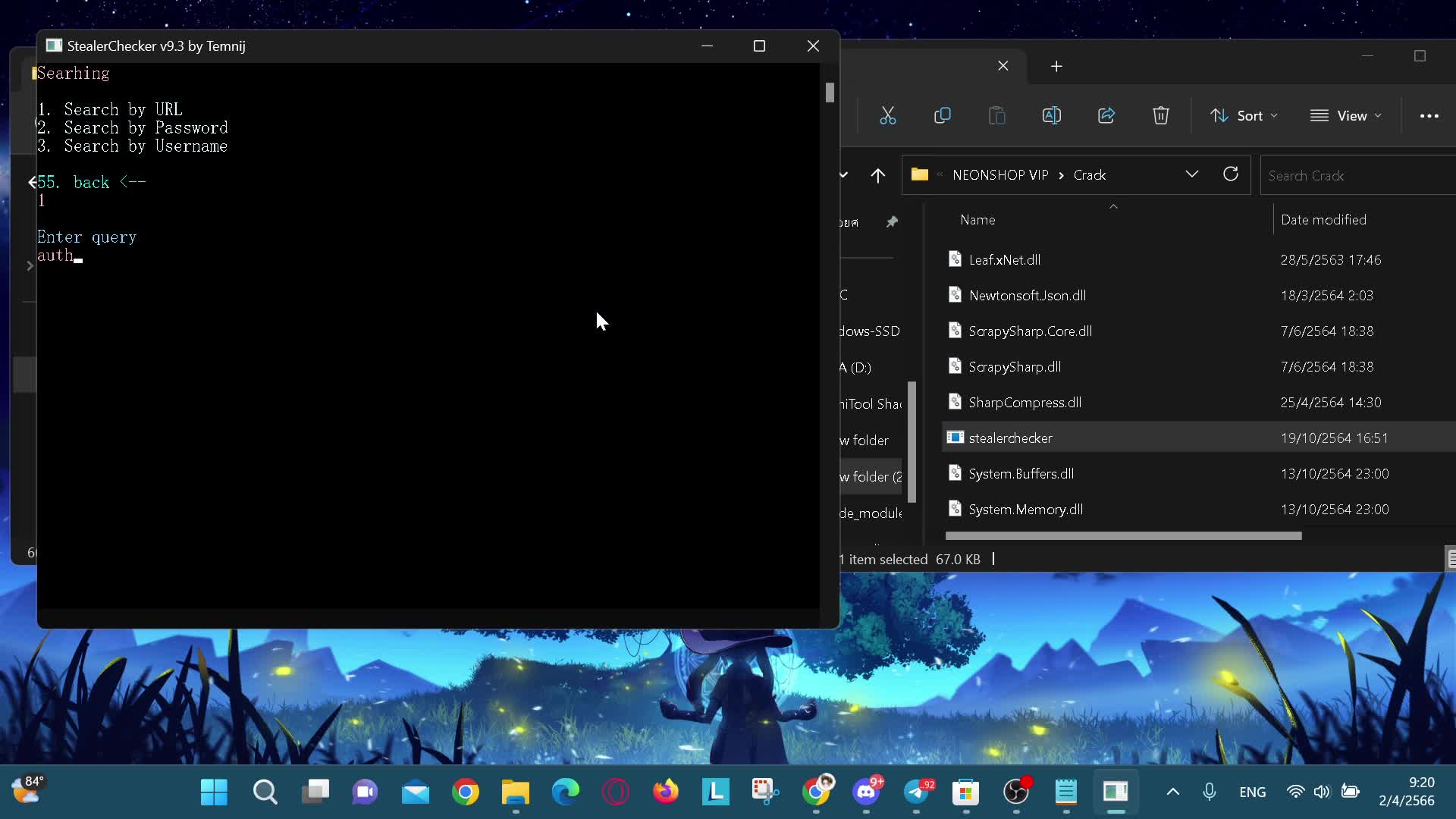Add a new Explorer tab

[1056, 67]
